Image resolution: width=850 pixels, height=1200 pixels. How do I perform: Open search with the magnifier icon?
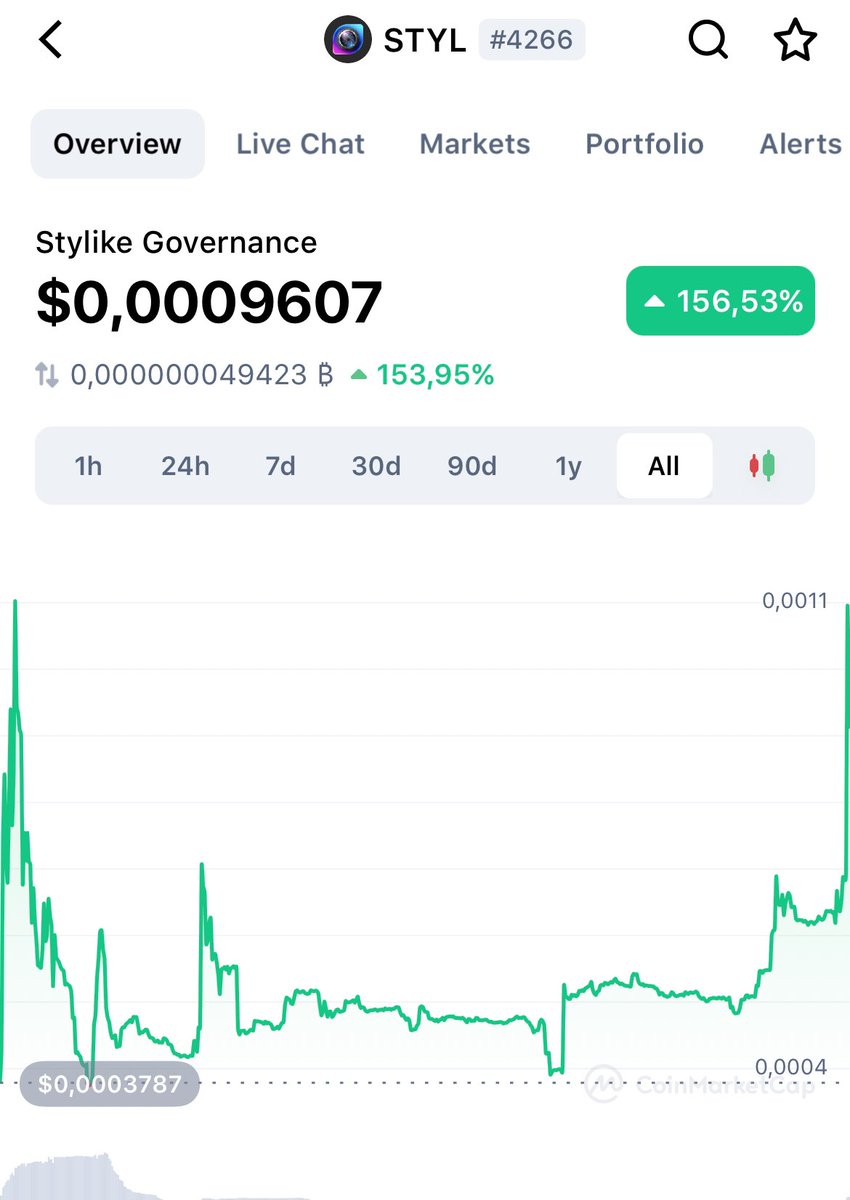click(708, 41)
